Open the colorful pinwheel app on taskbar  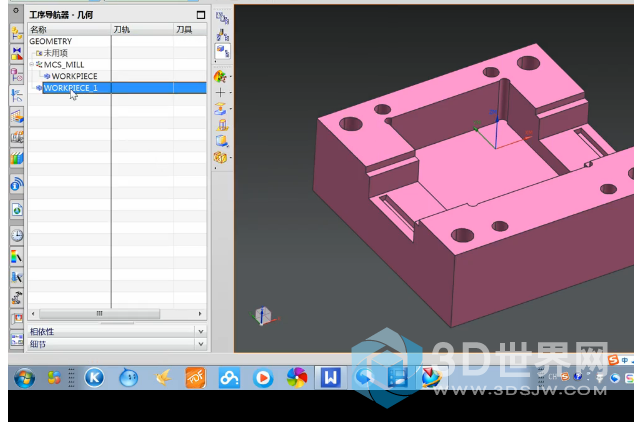297,378
